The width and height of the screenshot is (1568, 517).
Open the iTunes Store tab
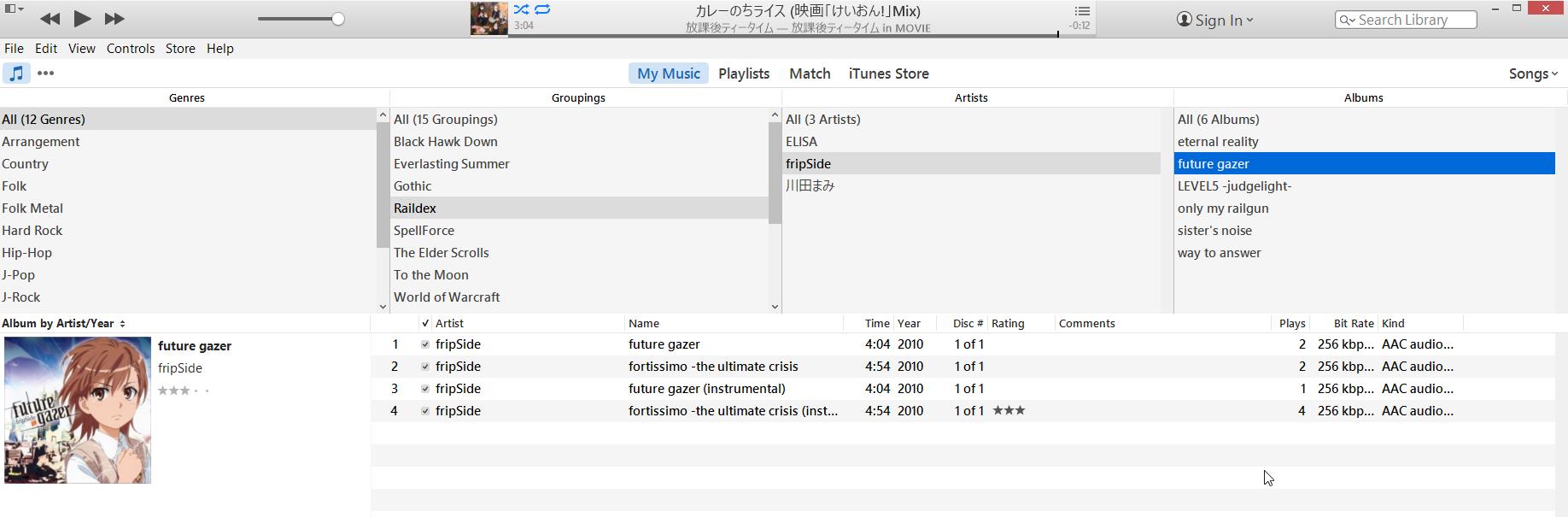pyautogui.click(x=889, y=73)
